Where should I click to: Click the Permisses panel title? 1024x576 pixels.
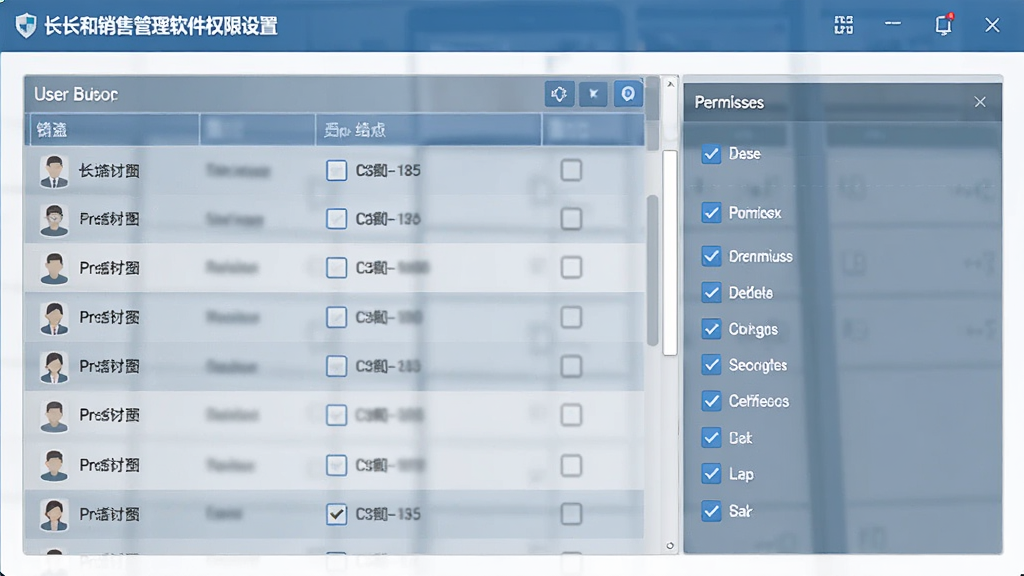pos(729,103)
